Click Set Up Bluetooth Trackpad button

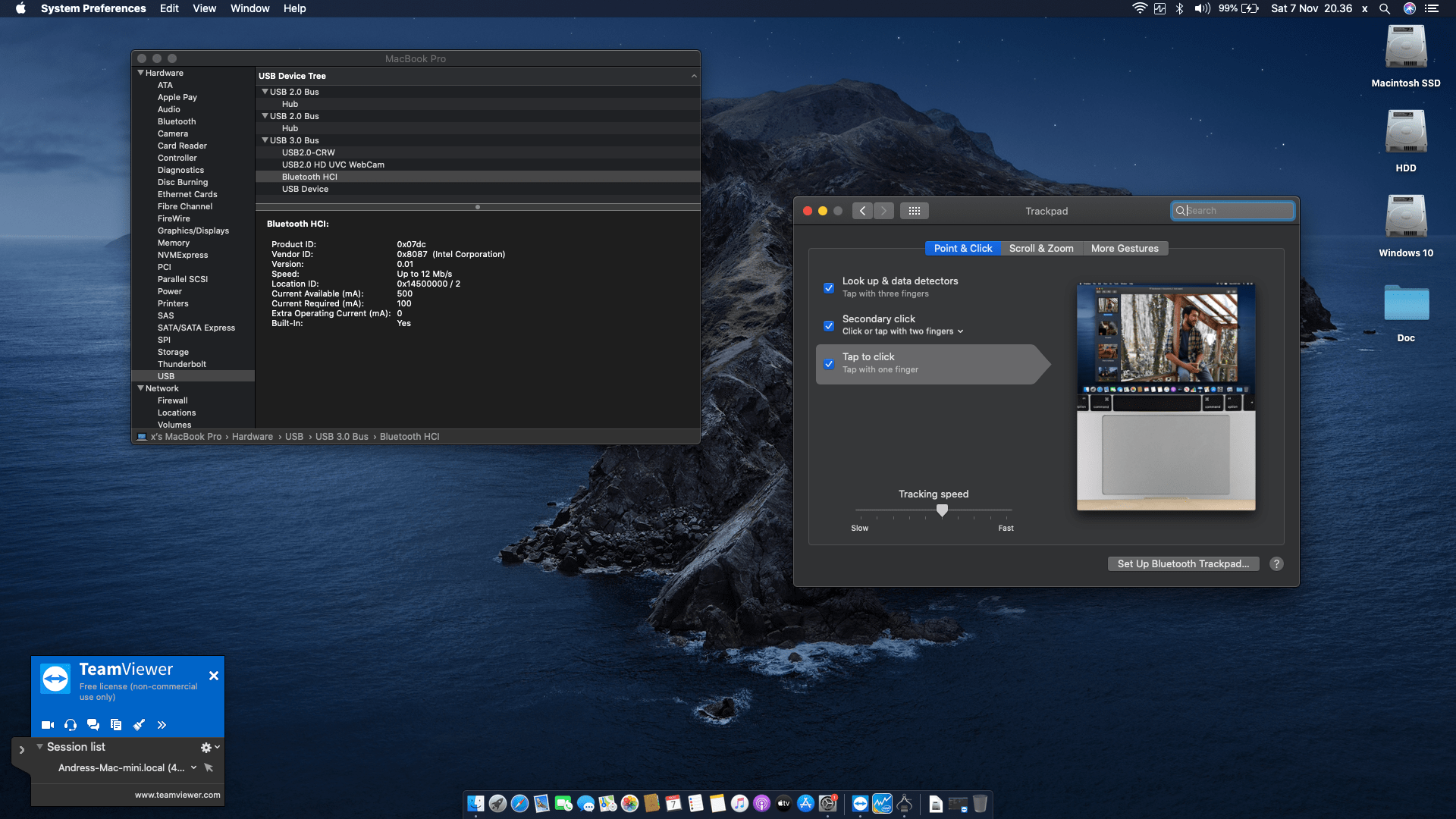(x=1183, y=563)
